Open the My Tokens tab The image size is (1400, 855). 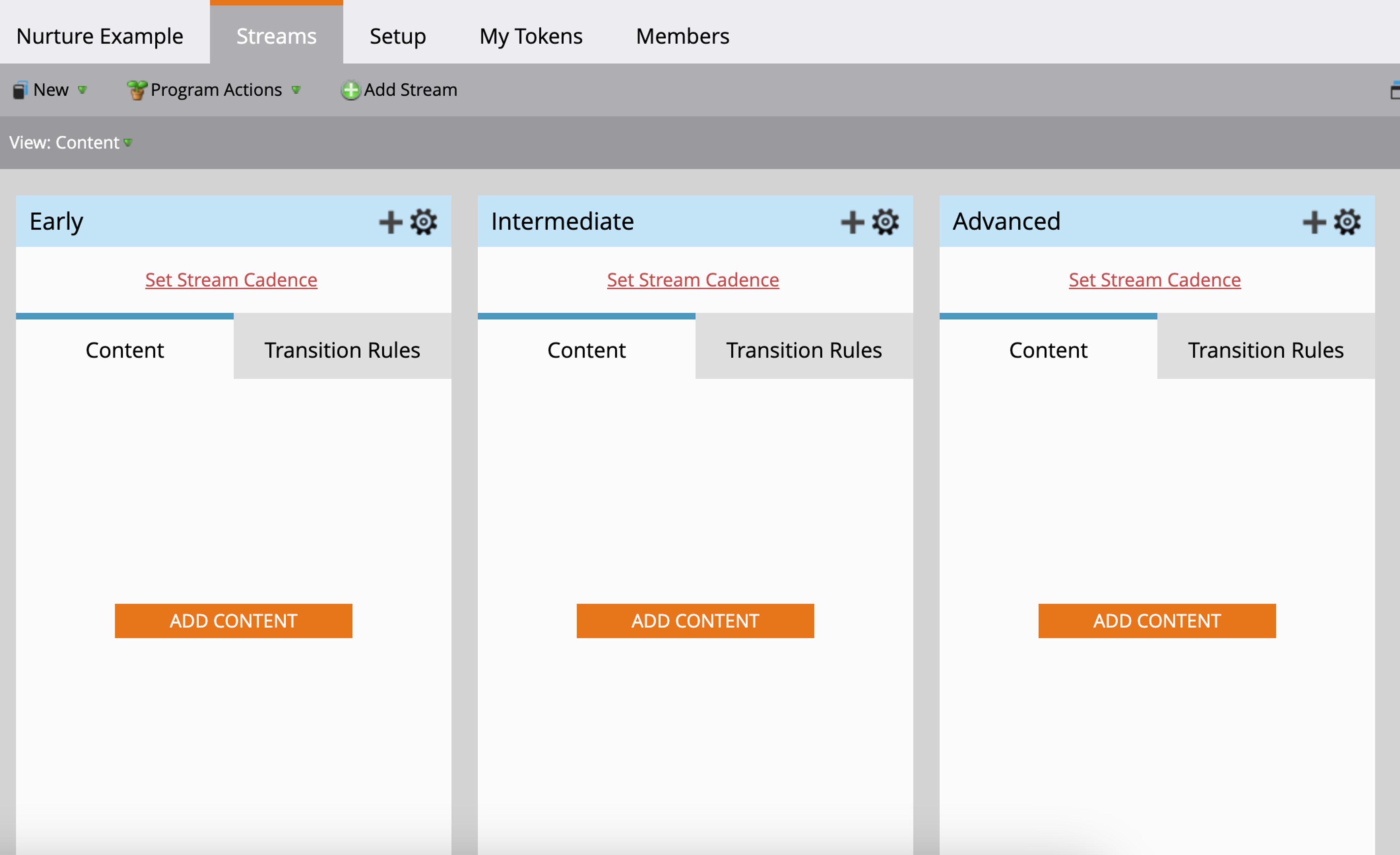tap(531, 36)
